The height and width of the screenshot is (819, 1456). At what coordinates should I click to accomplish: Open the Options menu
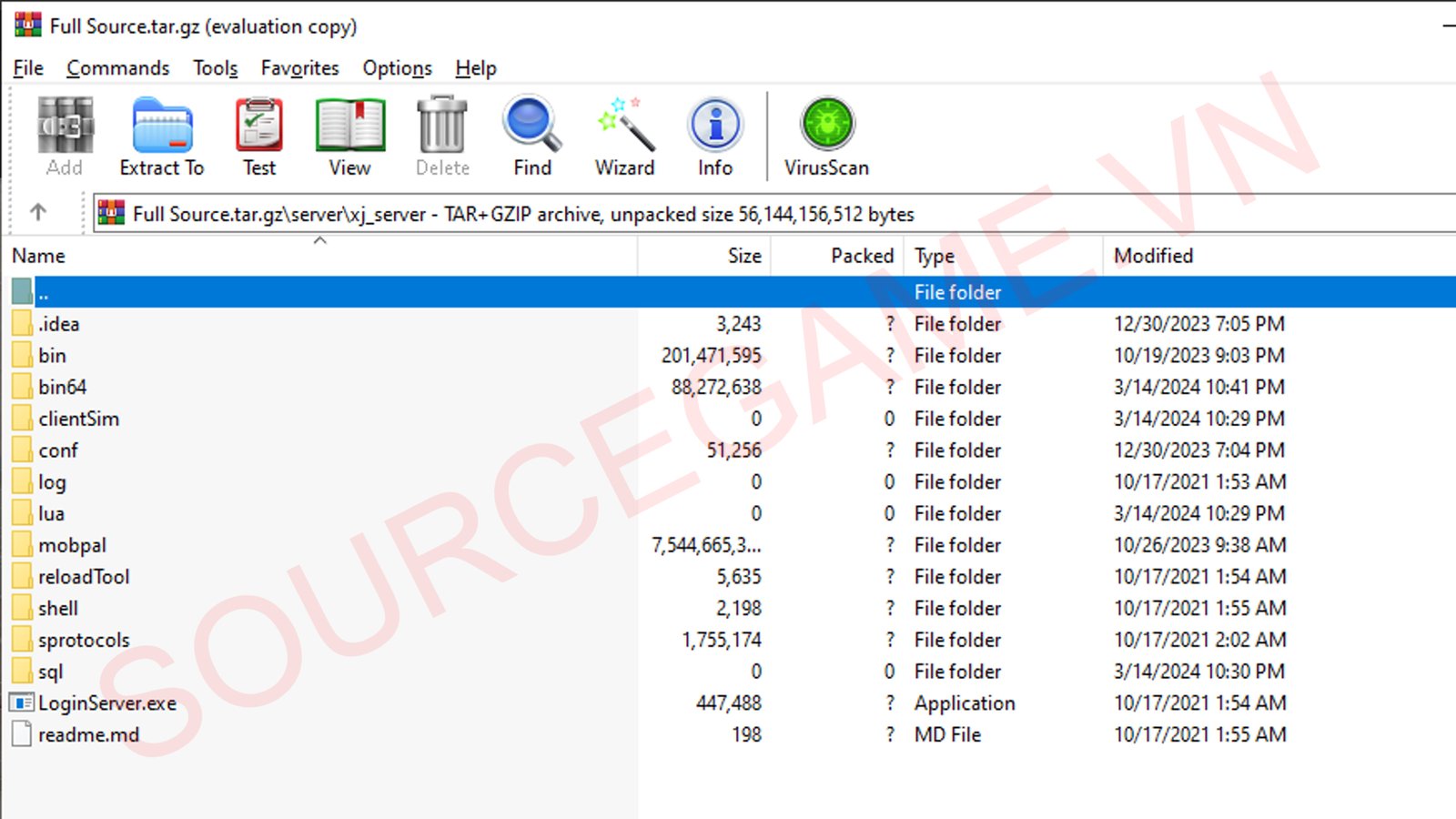point(397,68)
